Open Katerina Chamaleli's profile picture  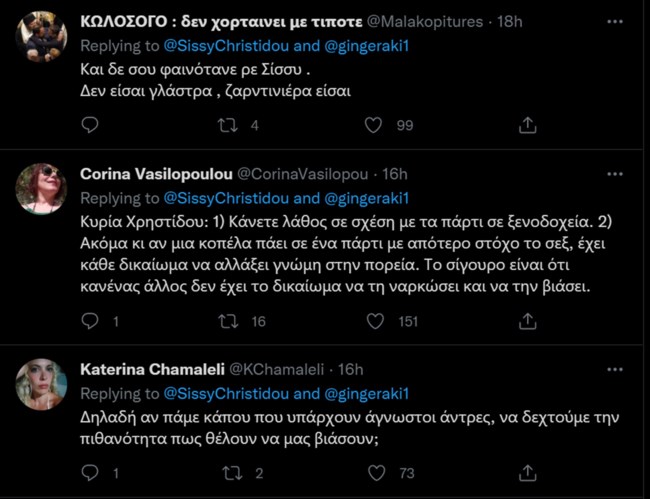tap(42, 382)
